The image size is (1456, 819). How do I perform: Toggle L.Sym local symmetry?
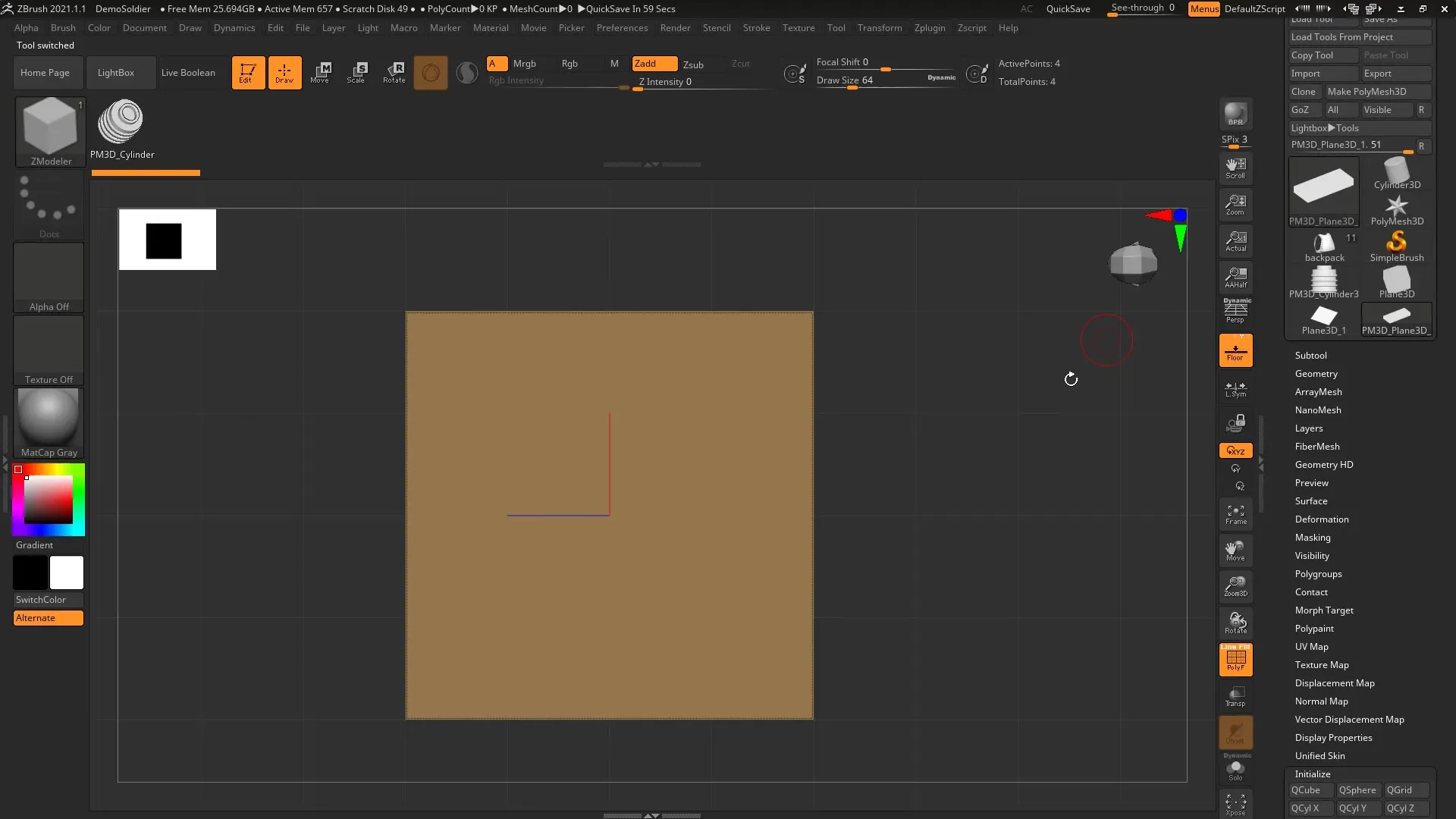[x=1235, y=390]
